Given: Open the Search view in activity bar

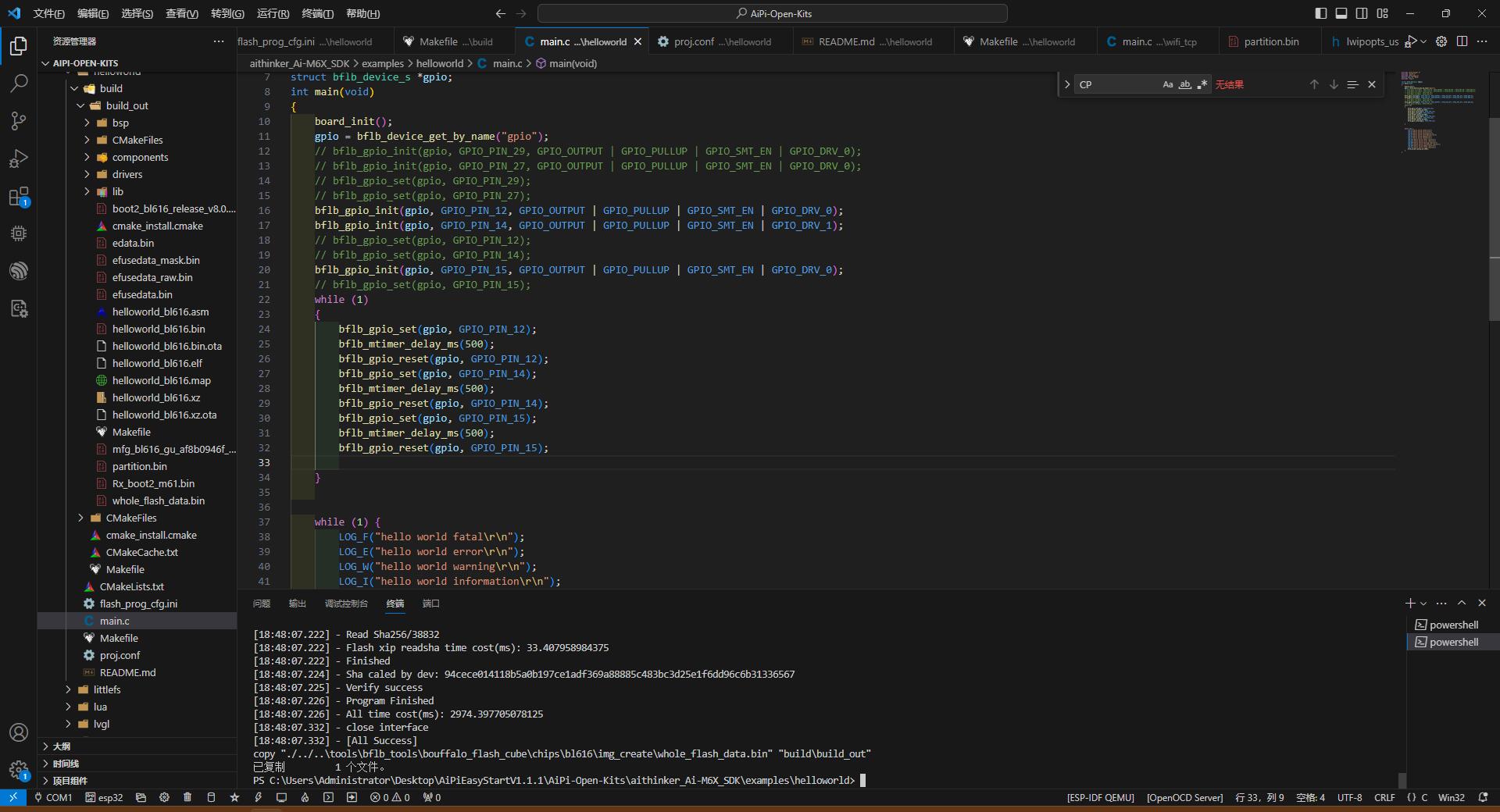Looking at the screenshot, I should [x=19, y=84].
